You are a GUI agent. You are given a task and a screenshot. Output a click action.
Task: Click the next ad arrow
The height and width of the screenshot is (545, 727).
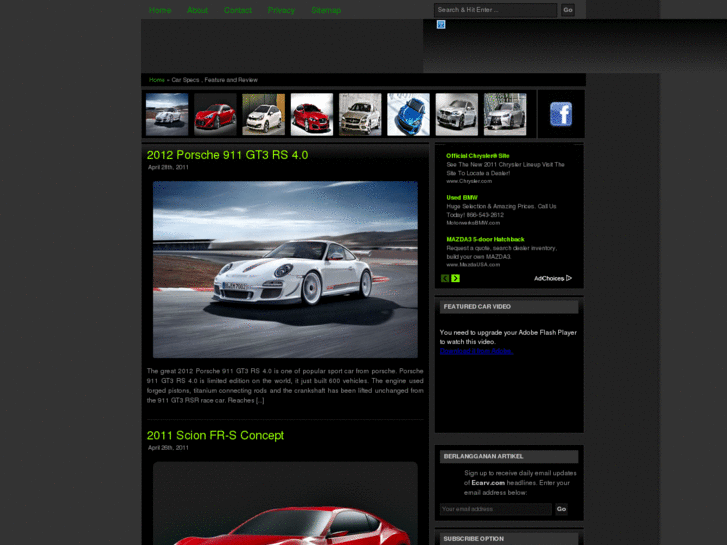click(455, 278)
